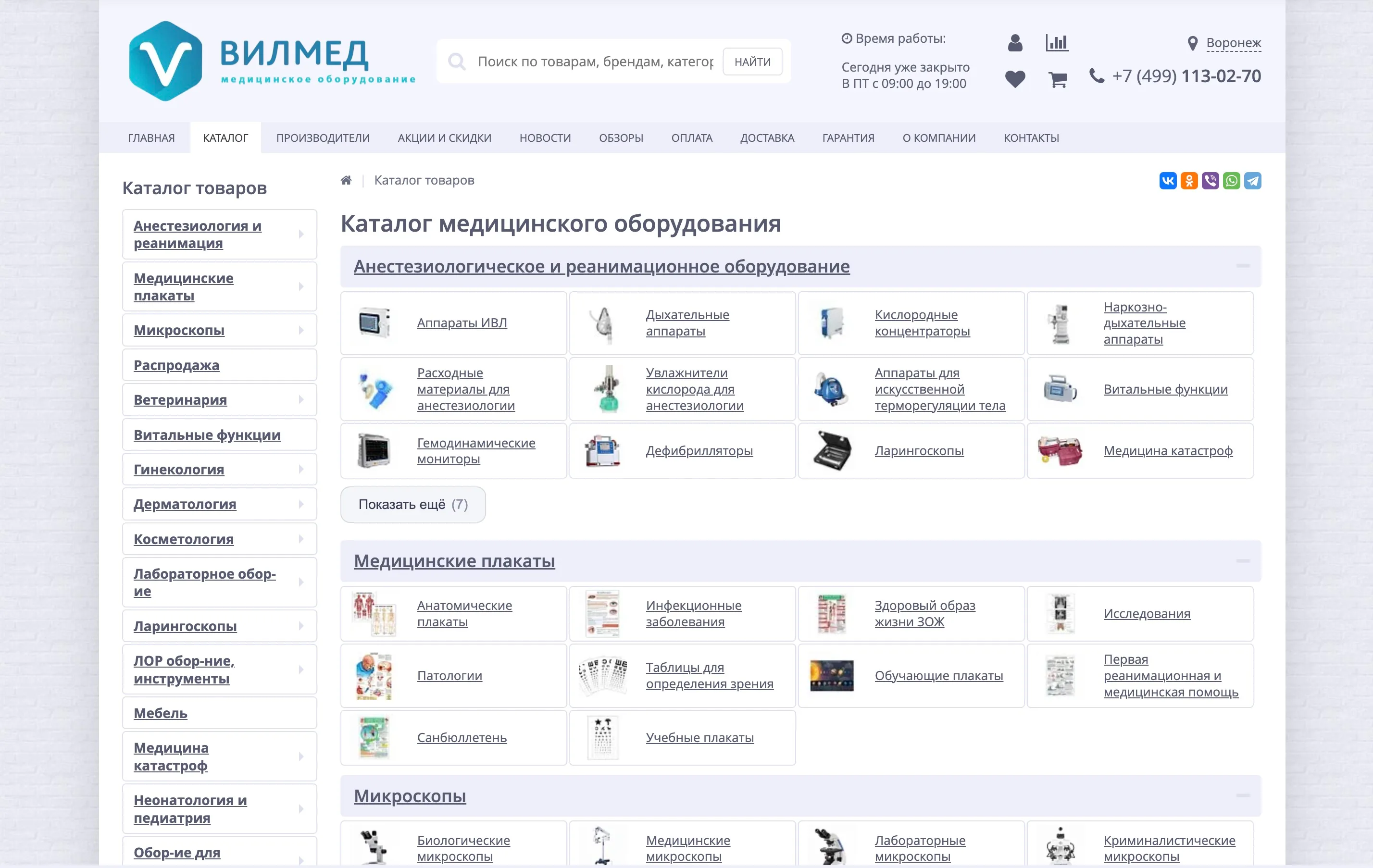The height and width of the screenshot is (868, 1373).
Task: Click the home breadcrumb icon
Action: point(346,180)
